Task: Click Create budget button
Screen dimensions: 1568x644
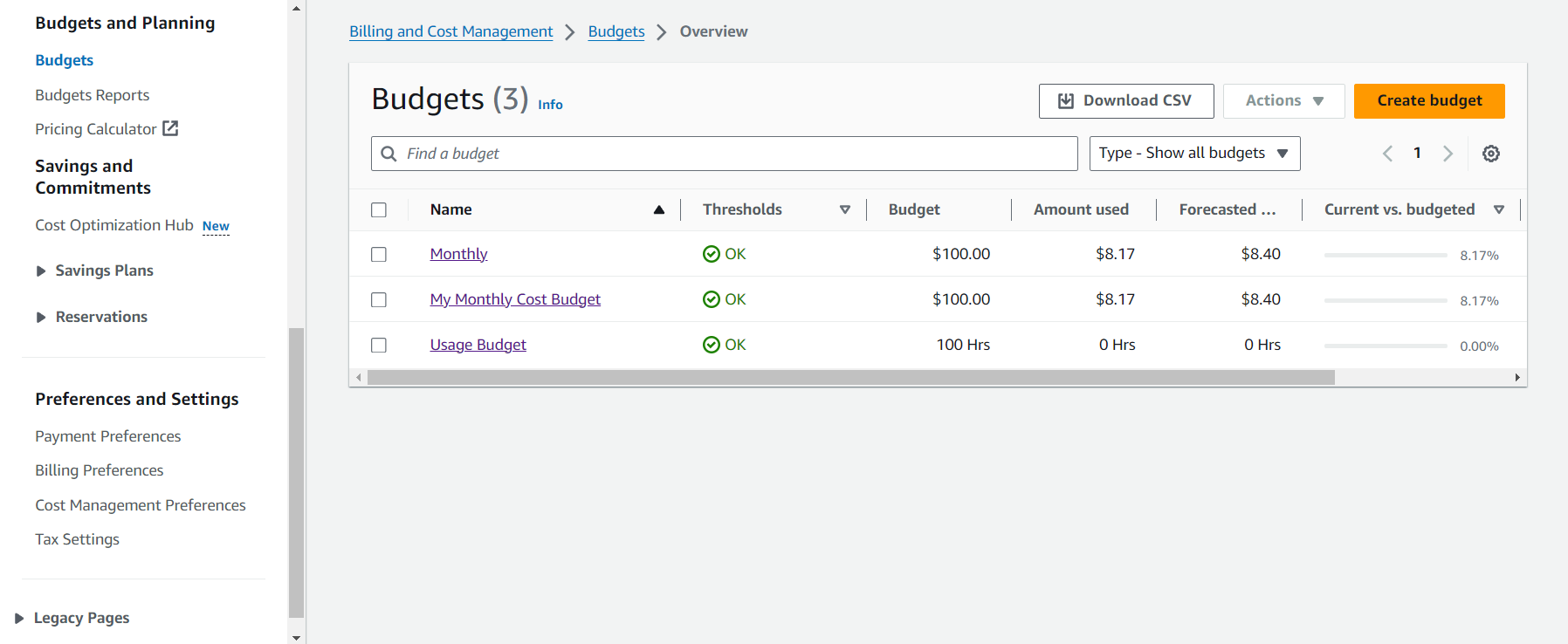Action: [1429, 101]
